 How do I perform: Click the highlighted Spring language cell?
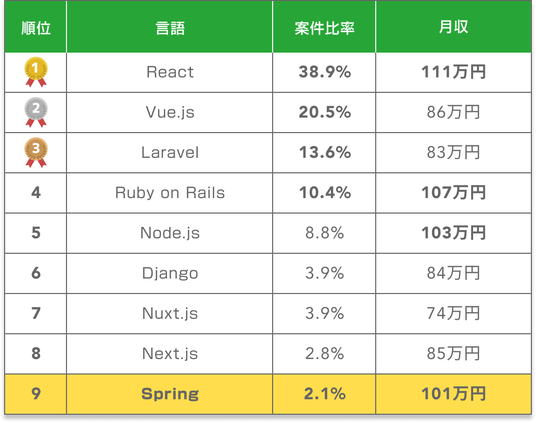pyautogui.click(x=170, y=394)
